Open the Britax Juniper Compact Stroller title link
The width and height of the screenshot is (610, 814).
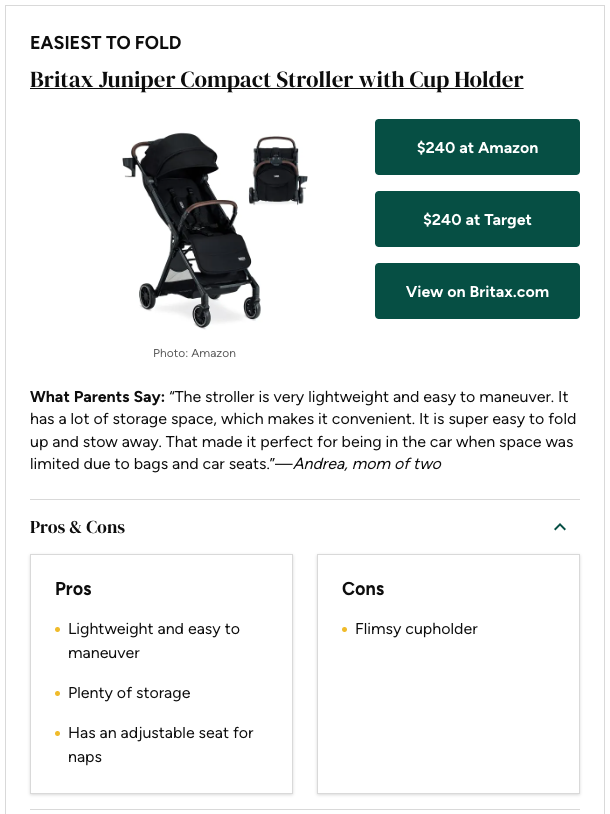pos(277,80)
